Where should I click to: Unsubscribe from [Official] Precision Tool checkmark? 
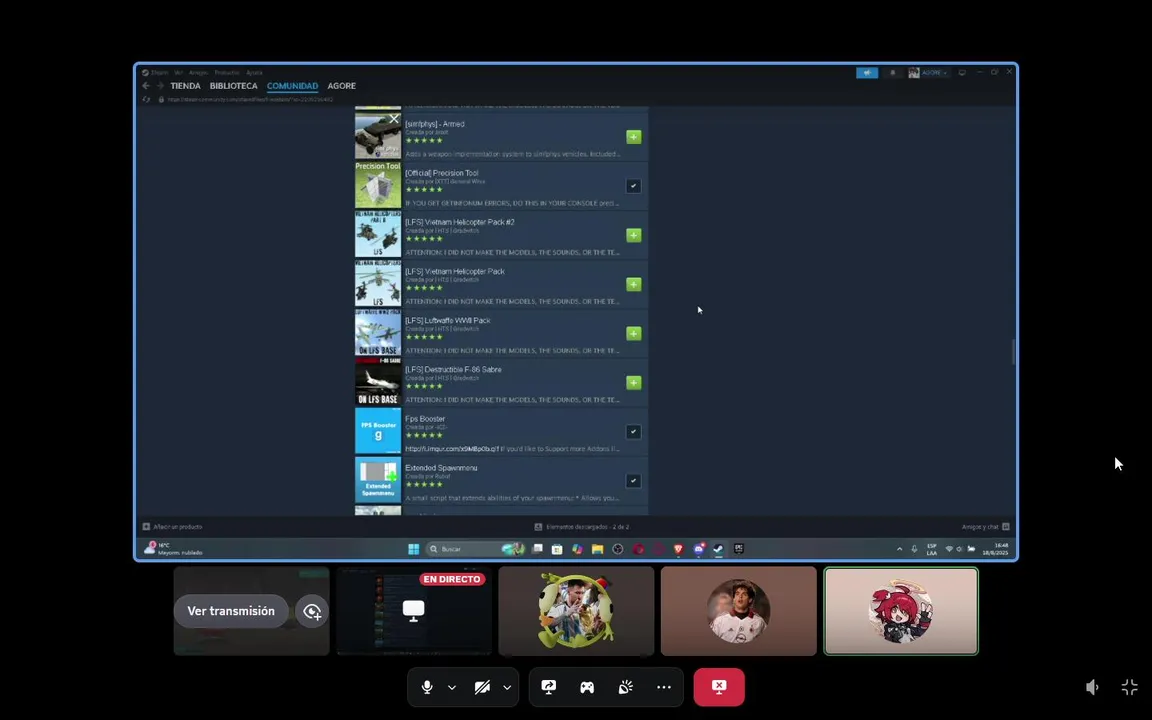pyautogui.click(x=633, y=186)
